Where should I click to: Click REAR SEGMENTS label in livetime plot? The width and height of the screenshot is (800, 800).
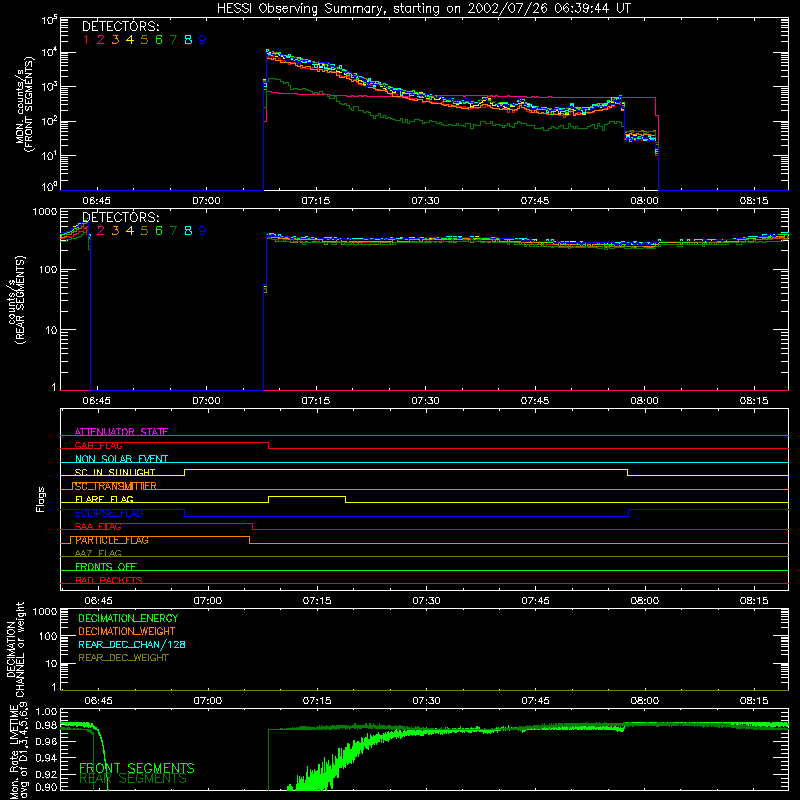coord(133,779)
